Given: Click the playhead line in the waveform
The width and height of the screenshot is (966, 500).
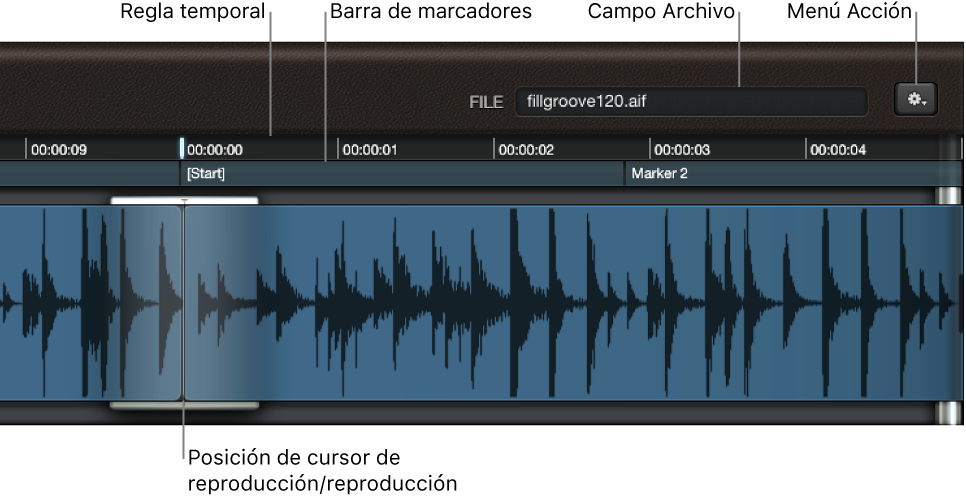Looking at the screenshot, I should click(x=184, y=302).
